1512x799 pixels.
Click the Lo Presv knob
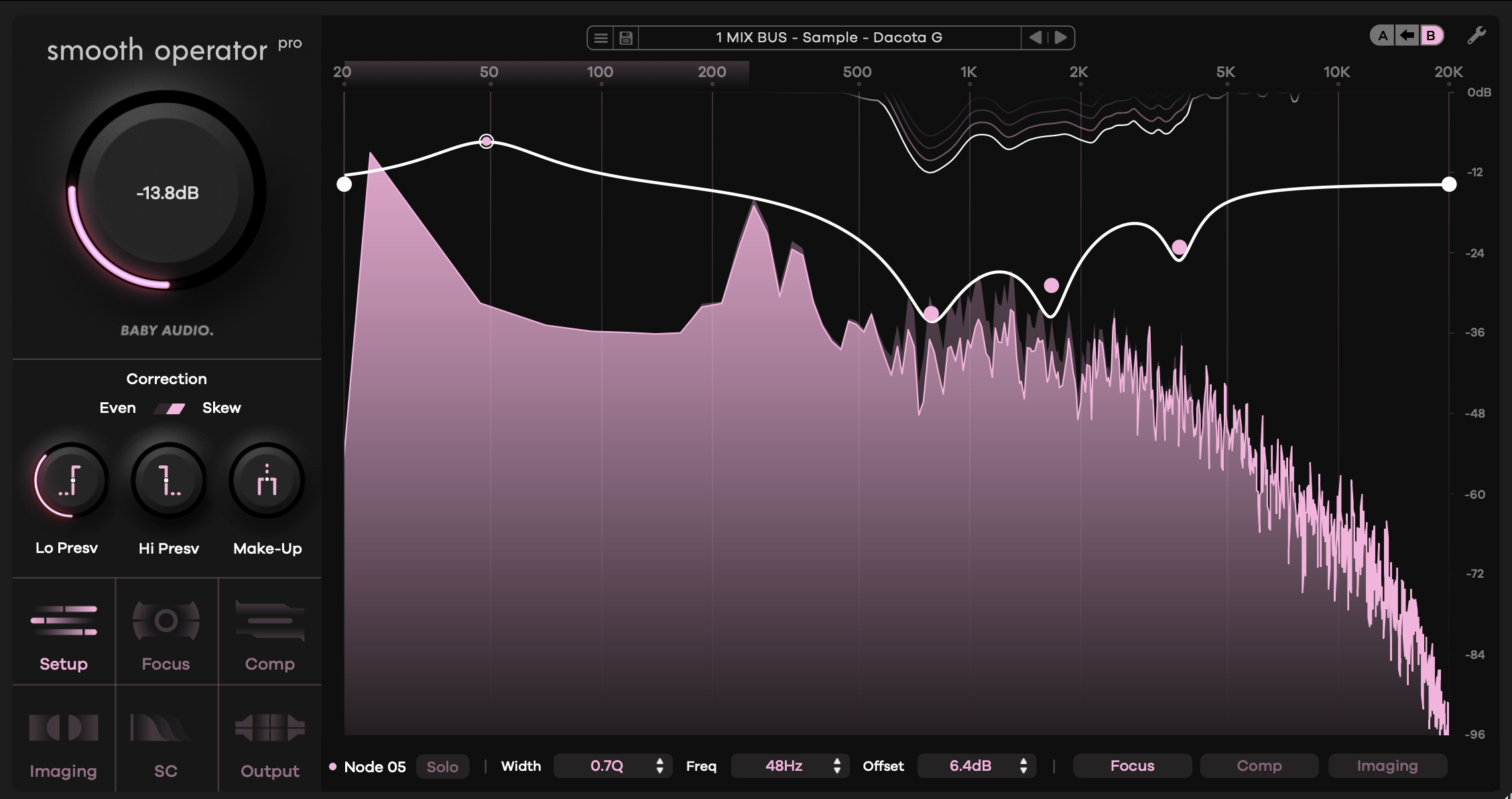pos(70,480)
